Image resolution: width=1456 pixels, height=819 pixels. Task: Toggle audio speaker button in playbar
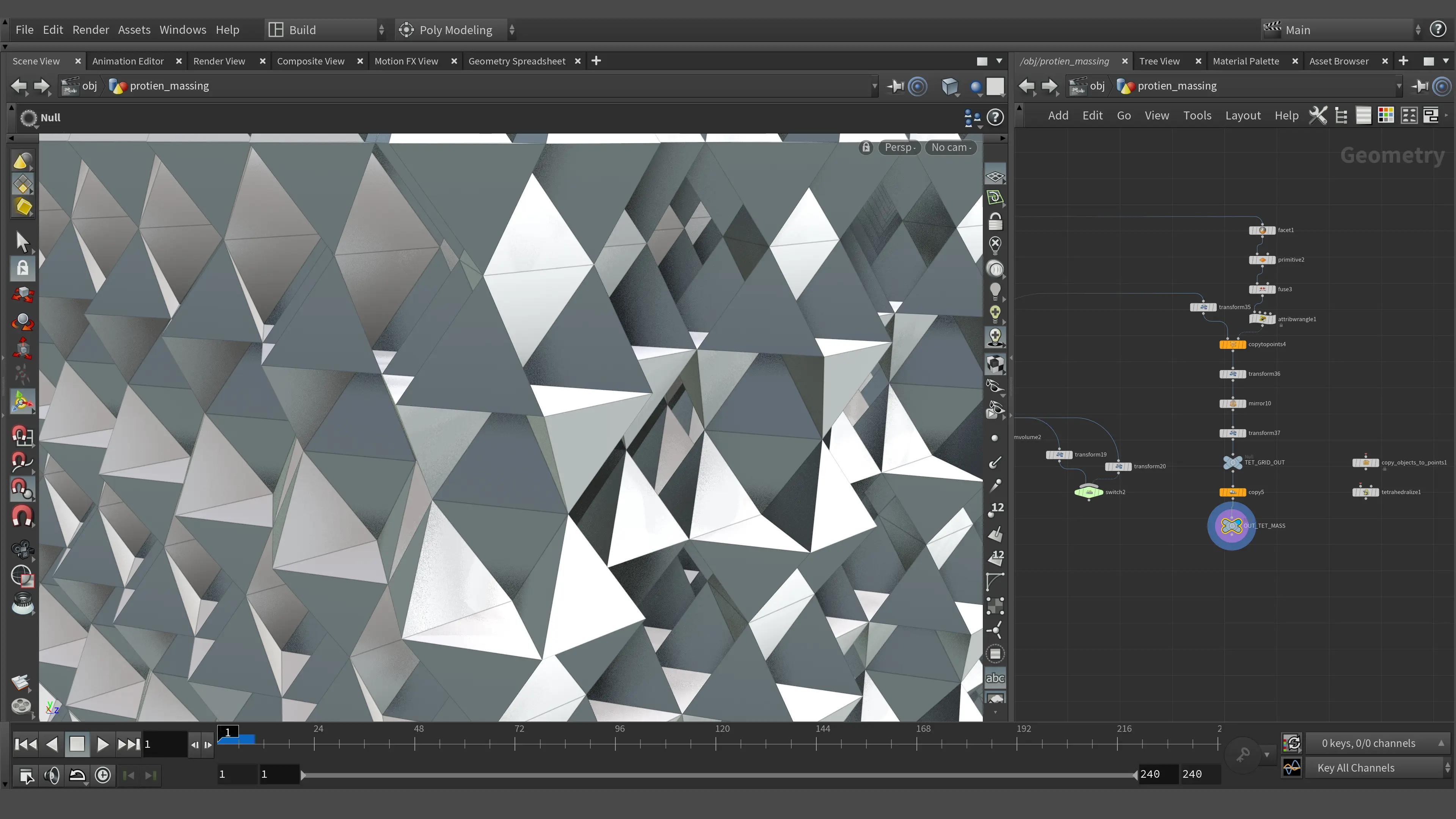tap(52, 775)
